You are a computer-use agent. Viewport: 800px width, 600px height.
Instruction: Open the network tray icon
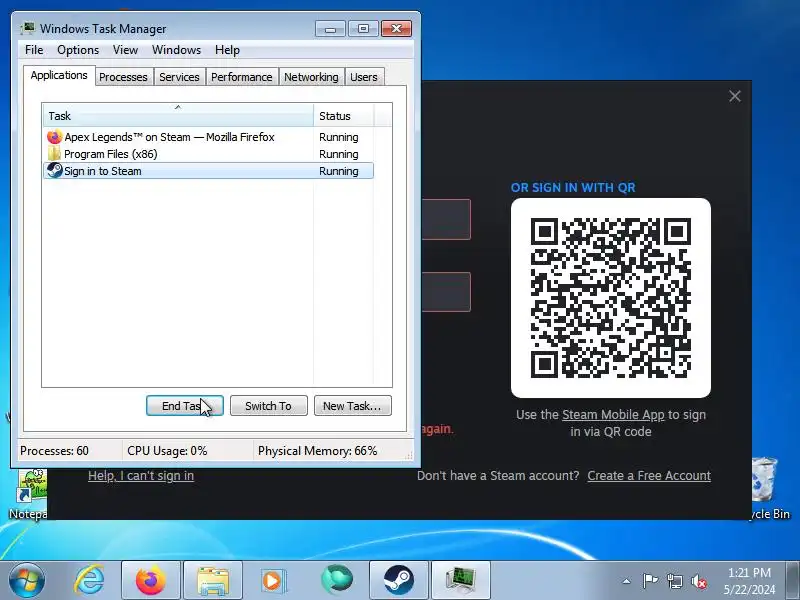(674, 581)
